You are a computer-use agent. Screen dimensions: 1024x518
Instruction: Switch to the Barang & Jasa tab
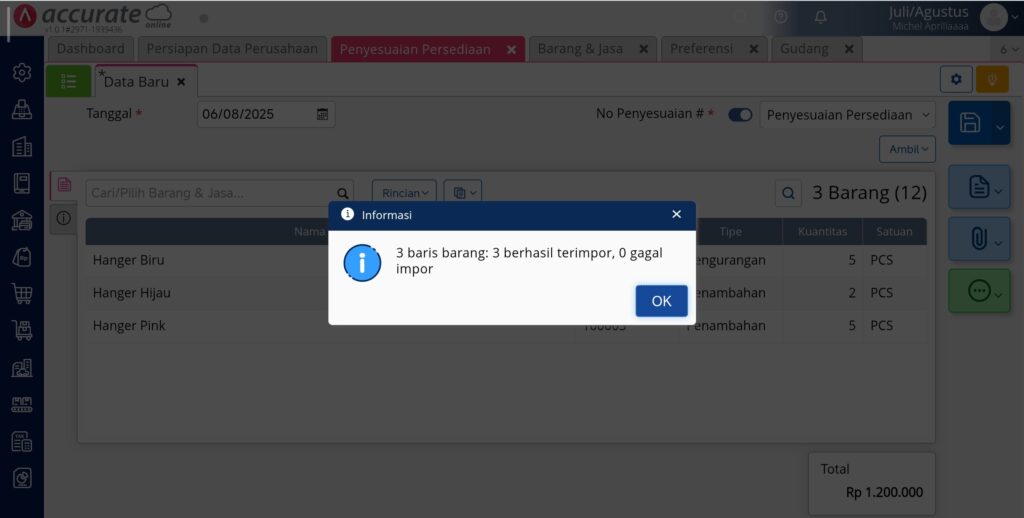click(x=580, y=49)
